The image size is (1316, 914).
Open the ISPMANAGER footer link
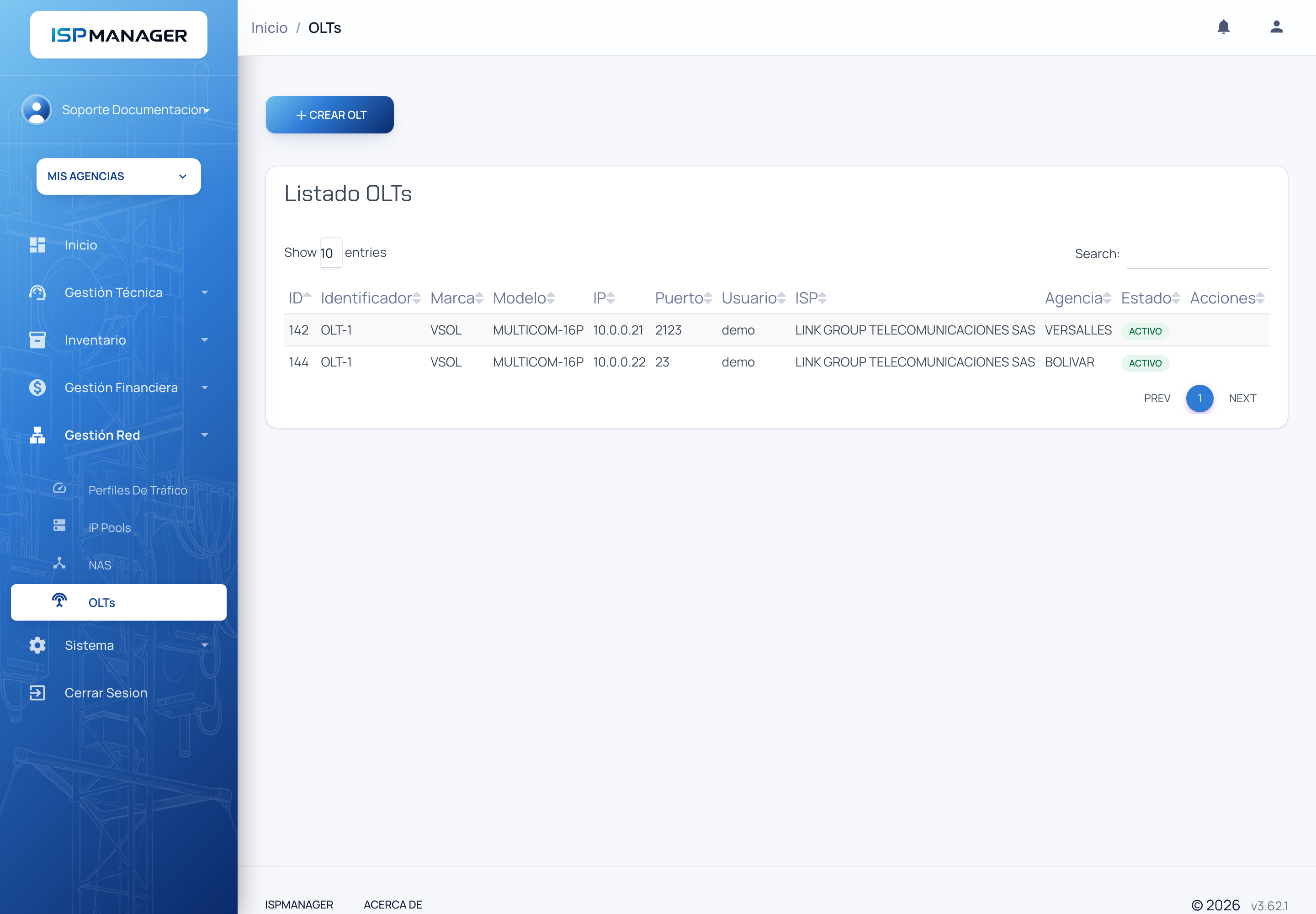pos(298,905)
